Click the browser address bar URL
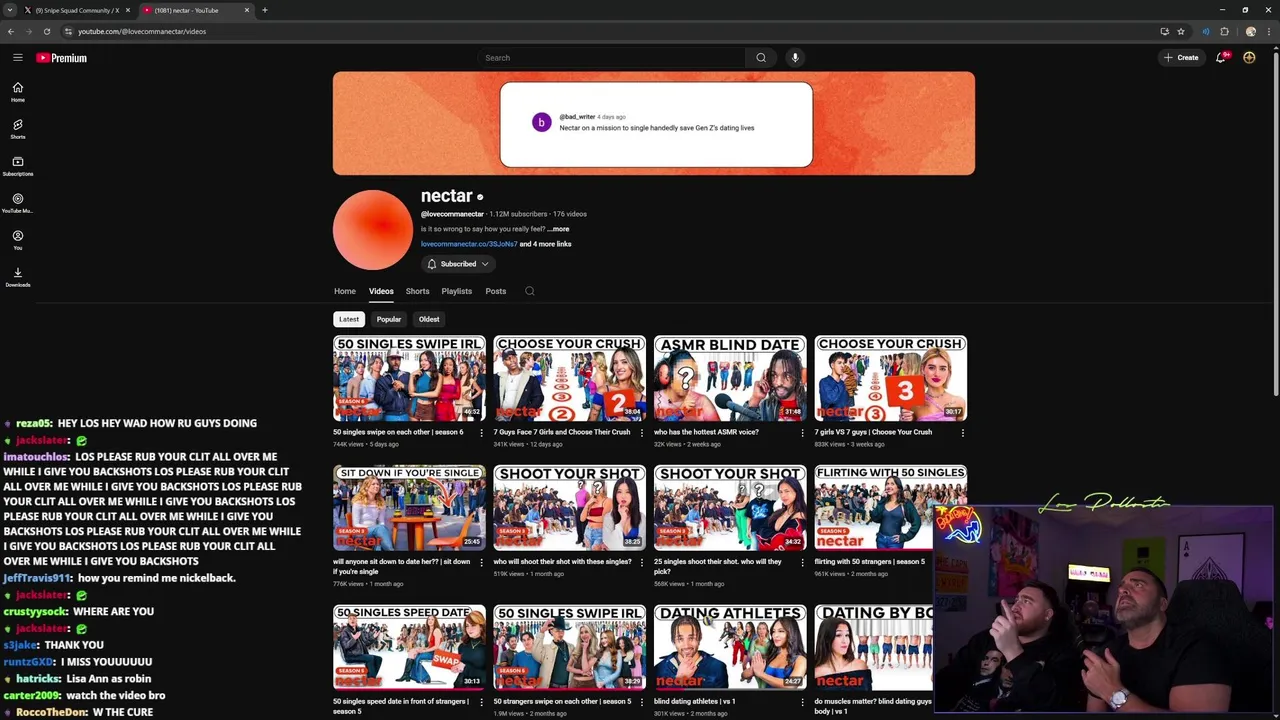The width and height of the screenshot is (1280, 720). click(142, 31)
